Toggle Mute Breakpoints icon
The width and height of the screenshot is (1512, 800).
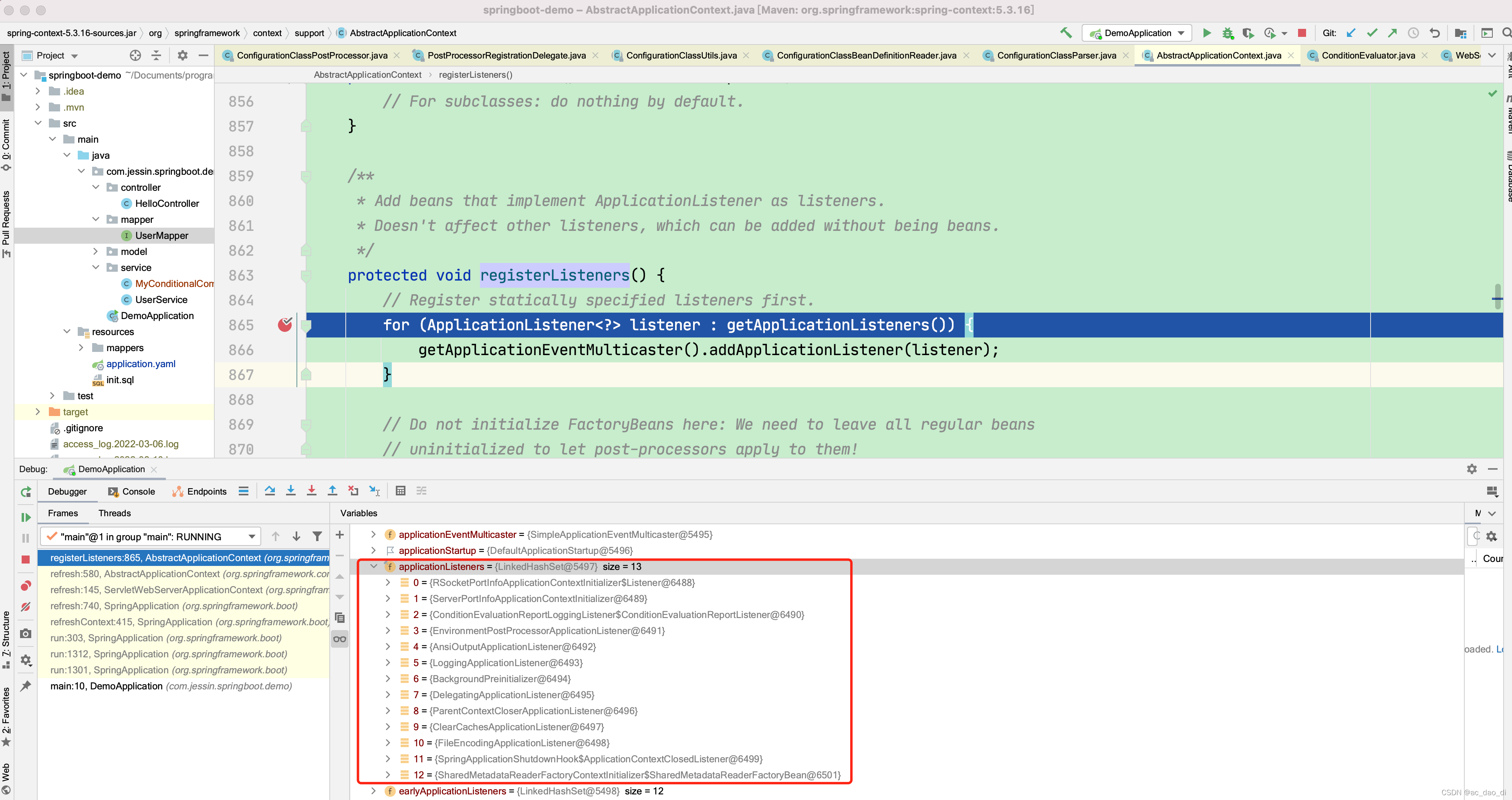[26, 607]
